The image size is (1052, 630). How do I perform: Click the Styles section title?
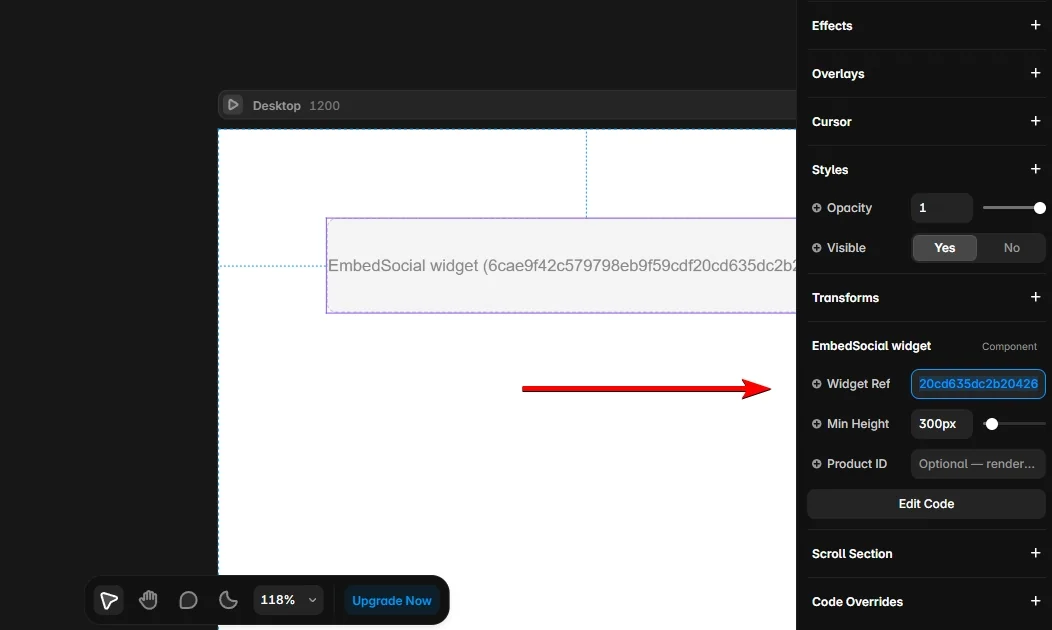[830, 170]
